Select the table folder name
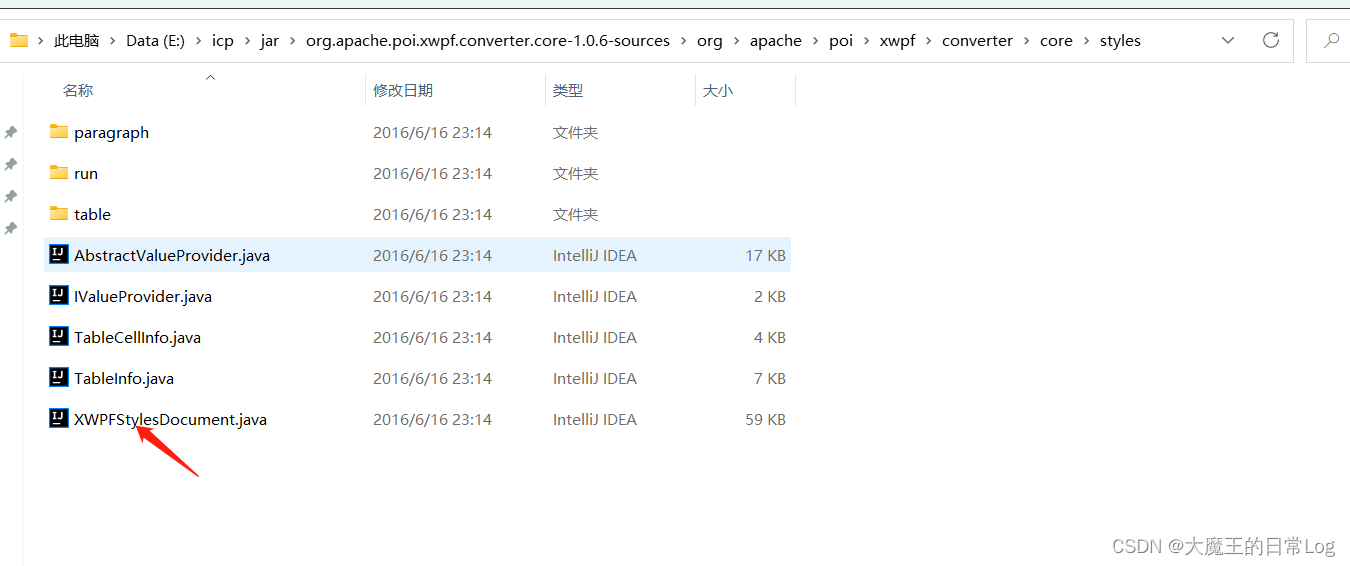Screen dimensions: 1350x566 tap(92, 214)
